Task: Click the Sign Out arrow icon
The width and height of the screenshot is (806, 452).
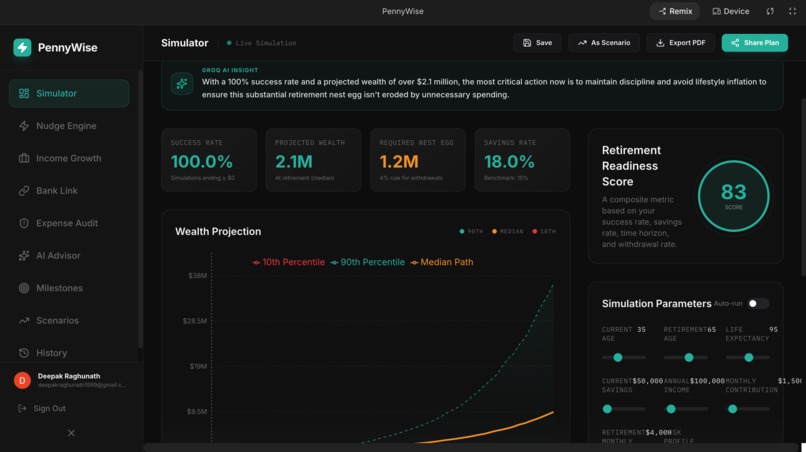Action: point(22,408)
